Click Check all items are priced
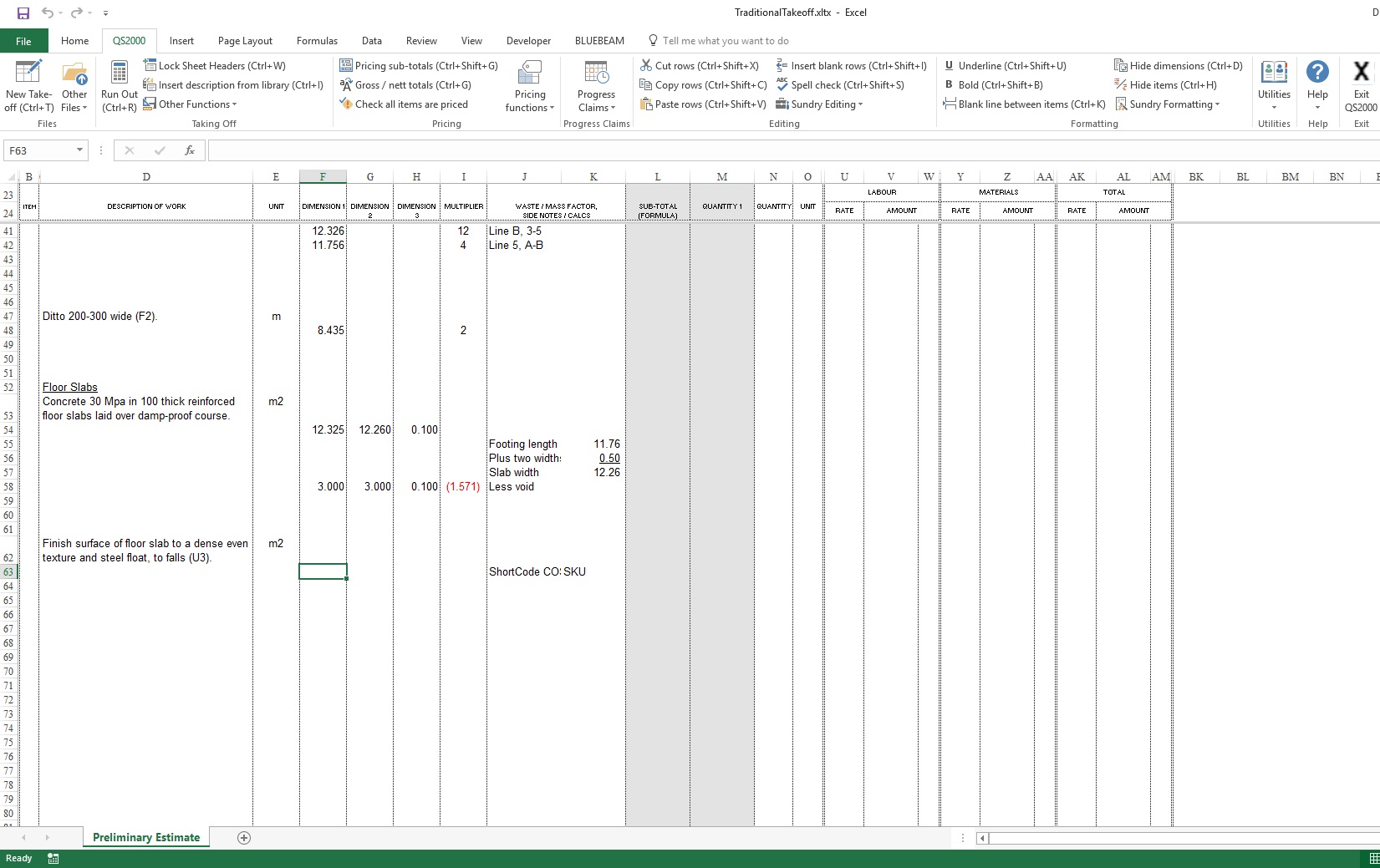This screenshot has height=868, width=1380. pyautogui.click(x=404, y=104)
